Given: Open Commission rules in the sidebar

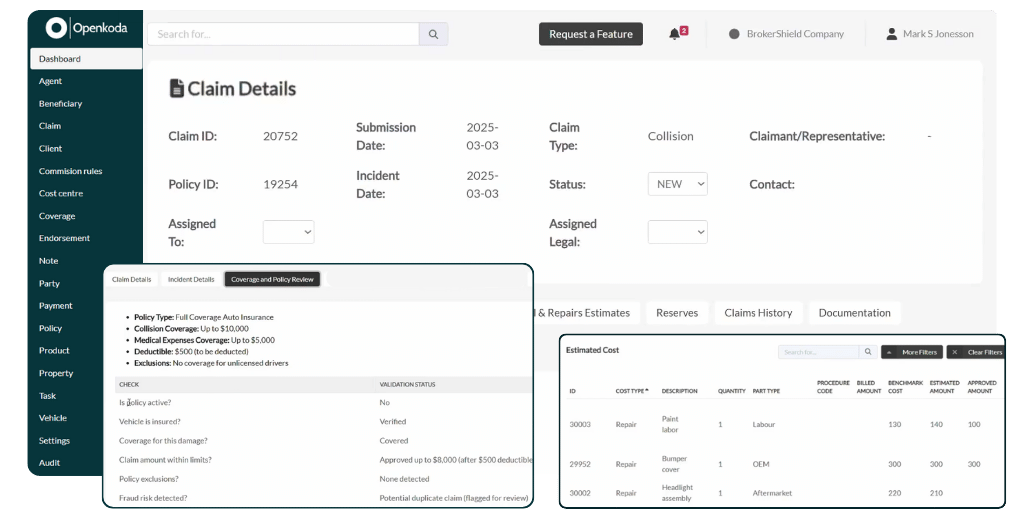Looking at the screenshot, I should (x=70, y=171).
